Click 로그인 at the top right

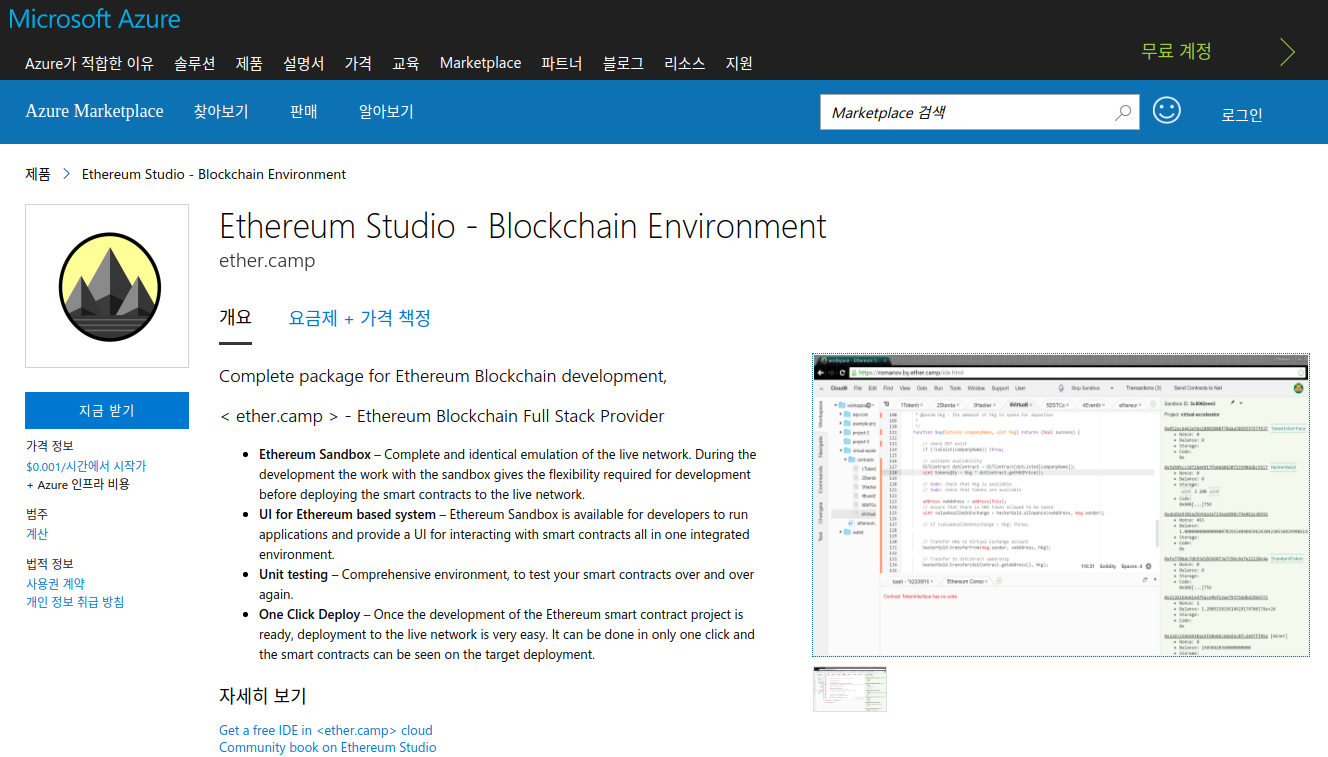coord(1241,115)
